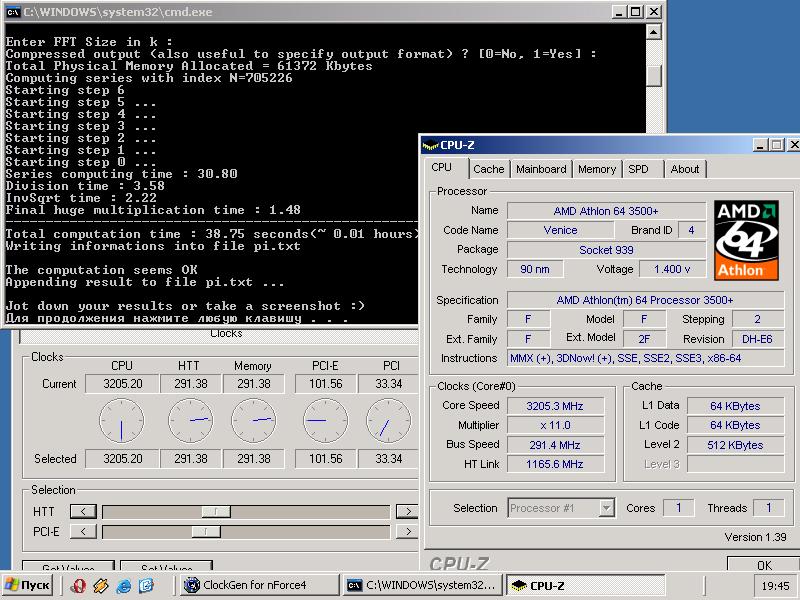The width and height of the screenshot is (800, 600).
Task: Click the AMD Athlon 64 logo
Action: coord(746,240)
